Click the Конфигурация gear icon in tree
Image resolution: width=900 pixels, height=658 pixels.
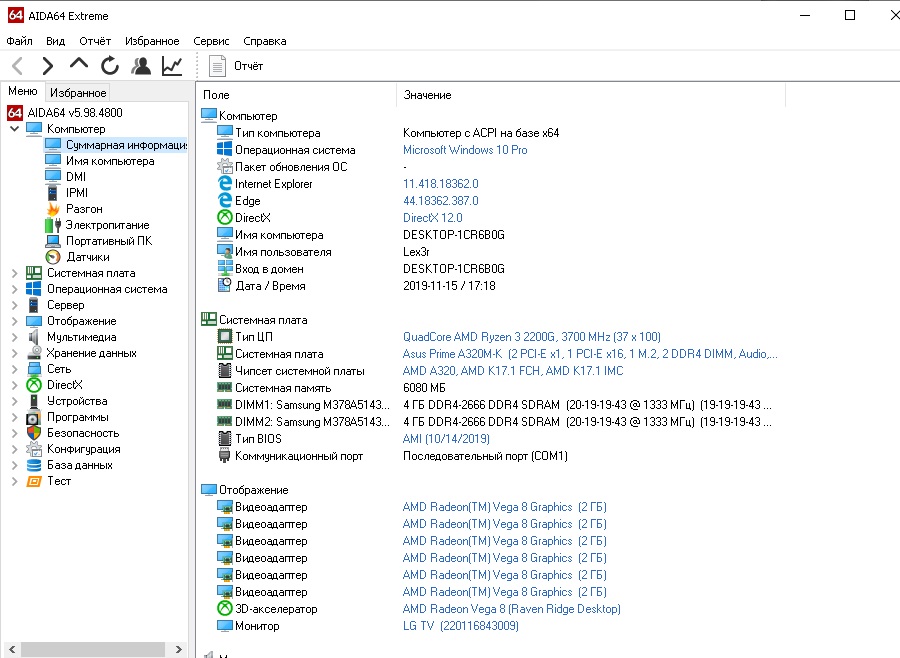coord(34,449)
